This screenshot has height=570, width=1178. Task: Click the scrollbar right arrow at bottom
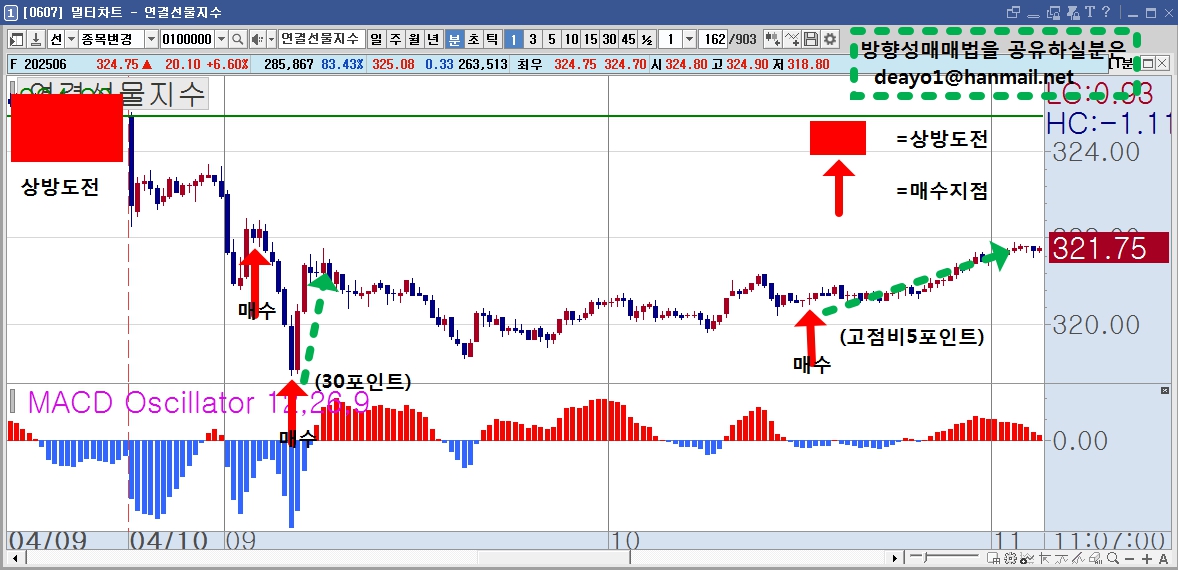pyautogui.click(x=894, y=558)
